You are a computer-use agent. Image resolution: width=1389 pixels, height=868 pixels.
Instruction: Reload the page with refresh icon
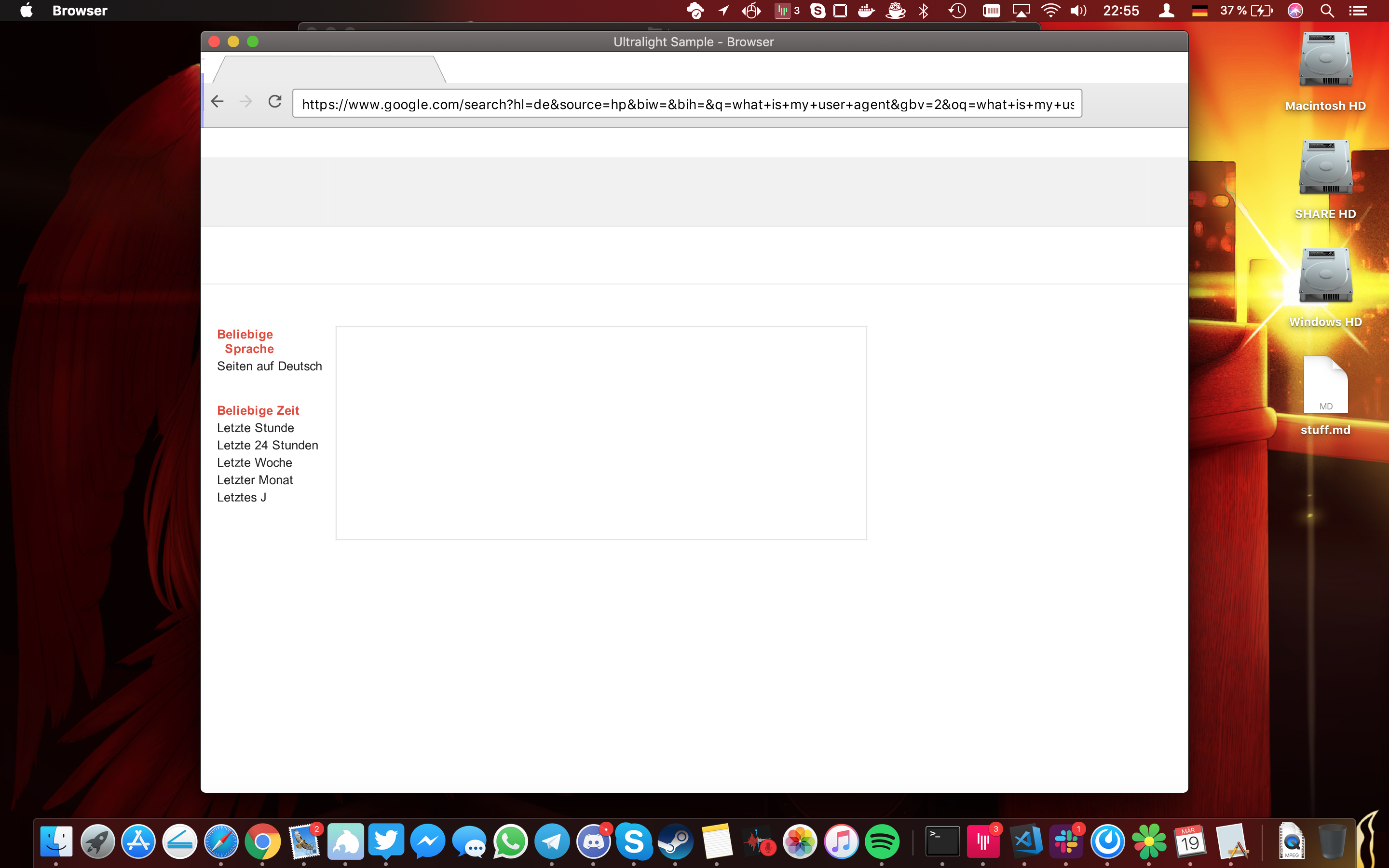(x=275, y=102)
